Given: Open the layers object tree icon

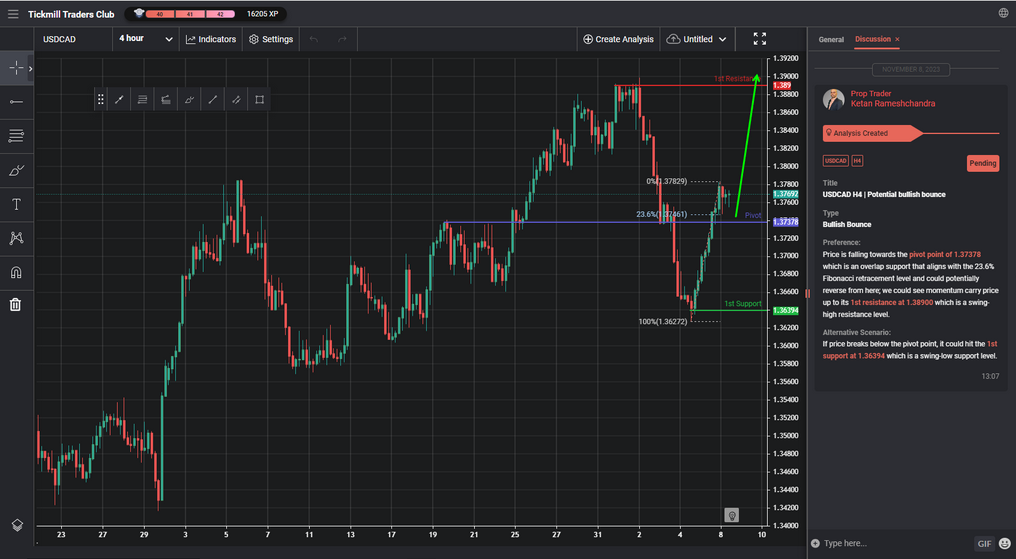Looking at the screenshot, I should tap(17, 525).
